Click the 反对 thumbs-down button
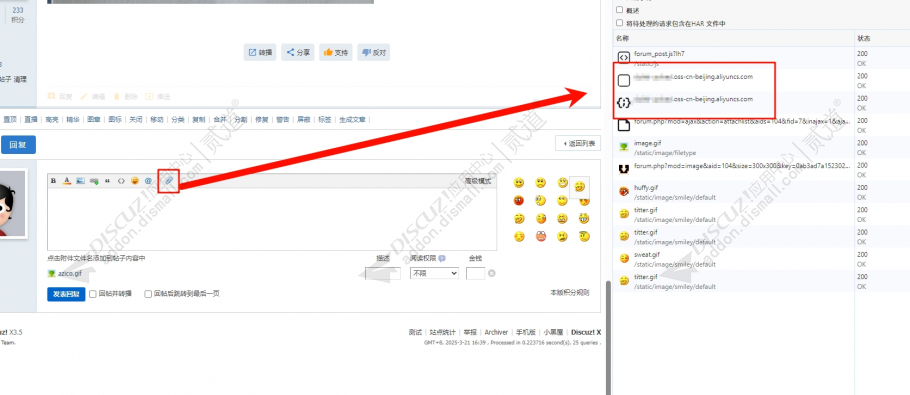 [x=374, y=52]
